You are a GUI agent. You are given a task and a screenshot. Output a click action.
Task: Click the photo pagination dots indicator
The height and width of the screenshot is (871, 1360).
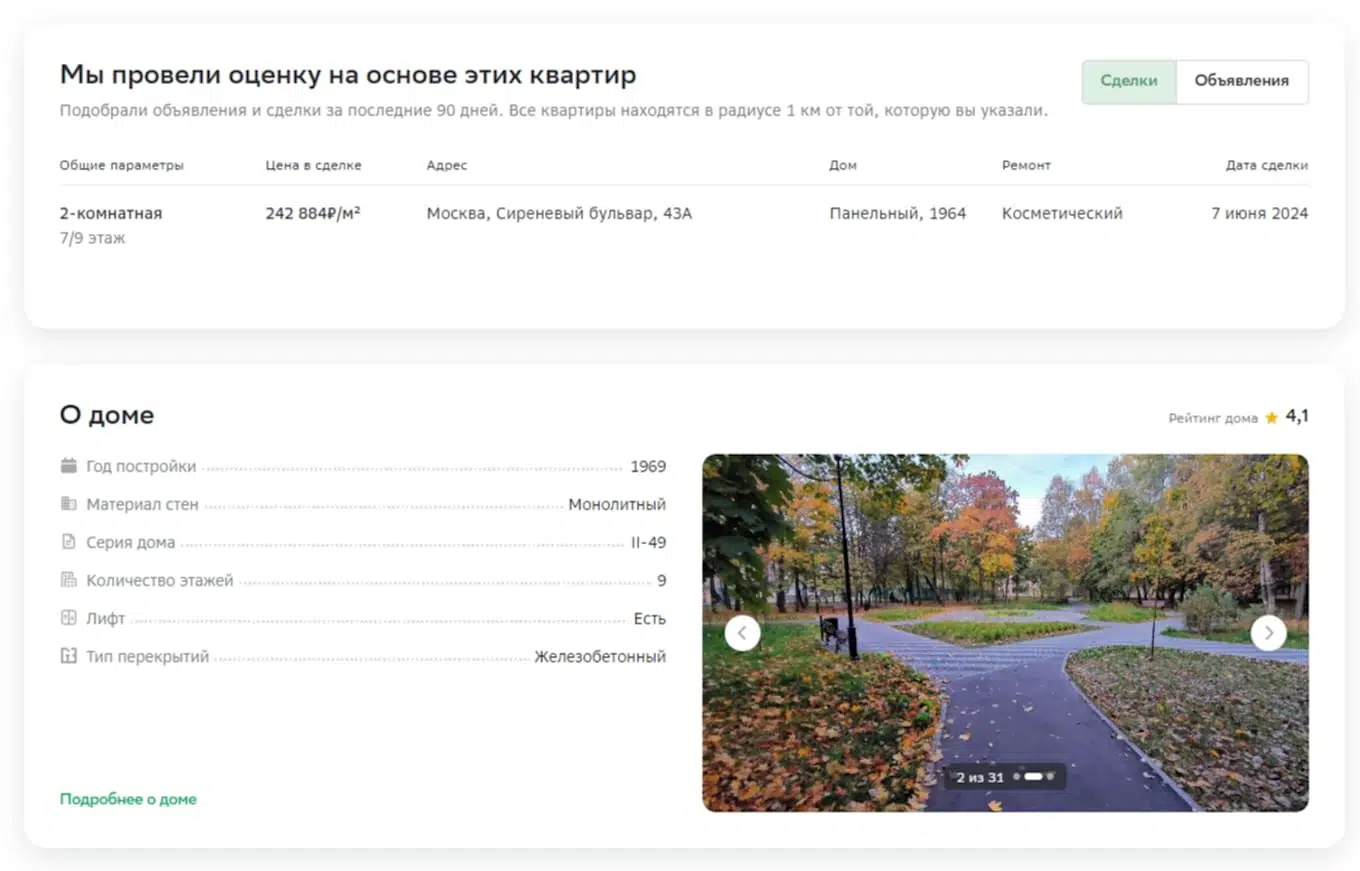point(1033,777)
